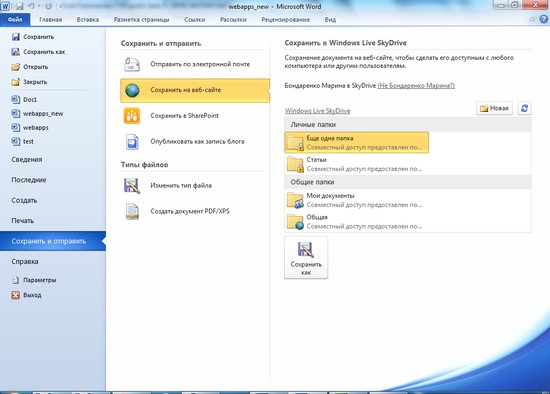Open the Разметка страницы tab
This screenshot has width=550, height=394.
[141, 20]
